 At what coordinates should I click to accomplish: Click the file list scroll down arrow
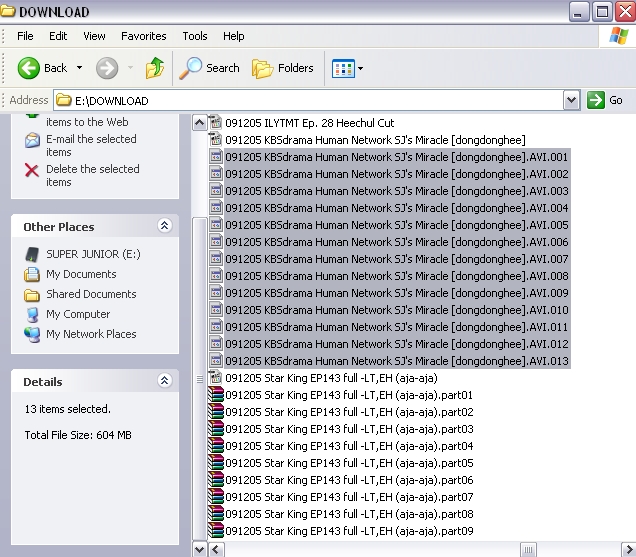click(x=199, y=550)
